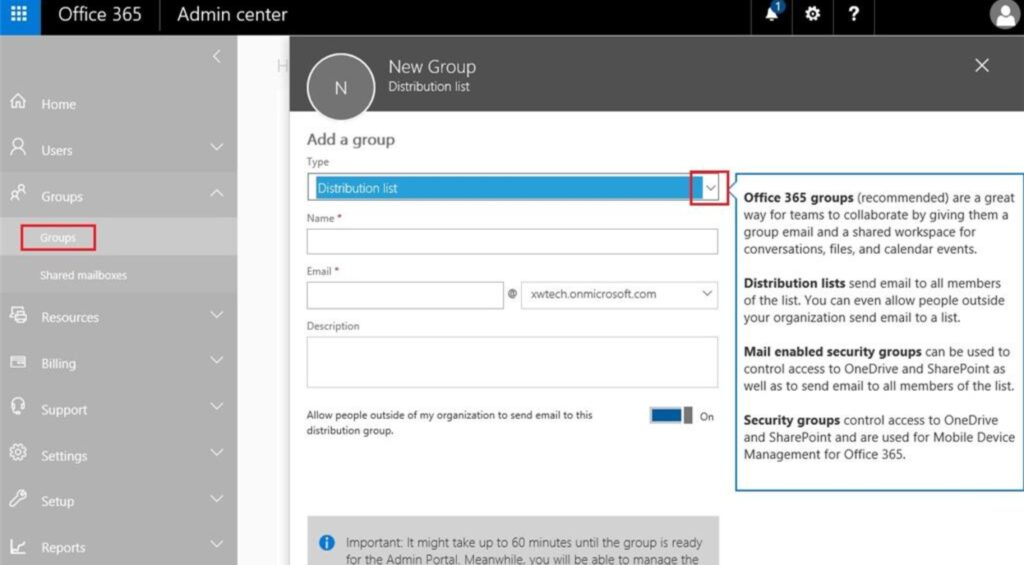Expand the Billing menu chevron
Screen dimensions: 1024x565
pos(217,361)
